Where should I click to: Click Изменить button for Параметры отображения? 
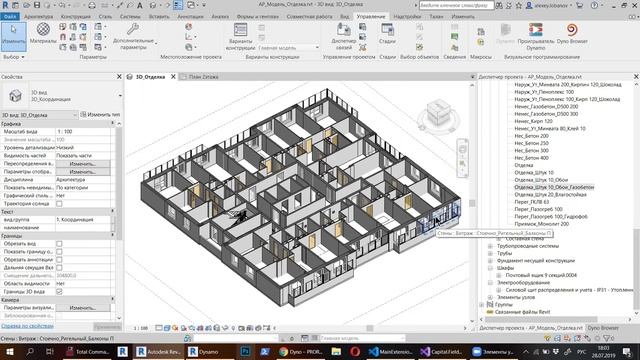(x=83, y=172)
